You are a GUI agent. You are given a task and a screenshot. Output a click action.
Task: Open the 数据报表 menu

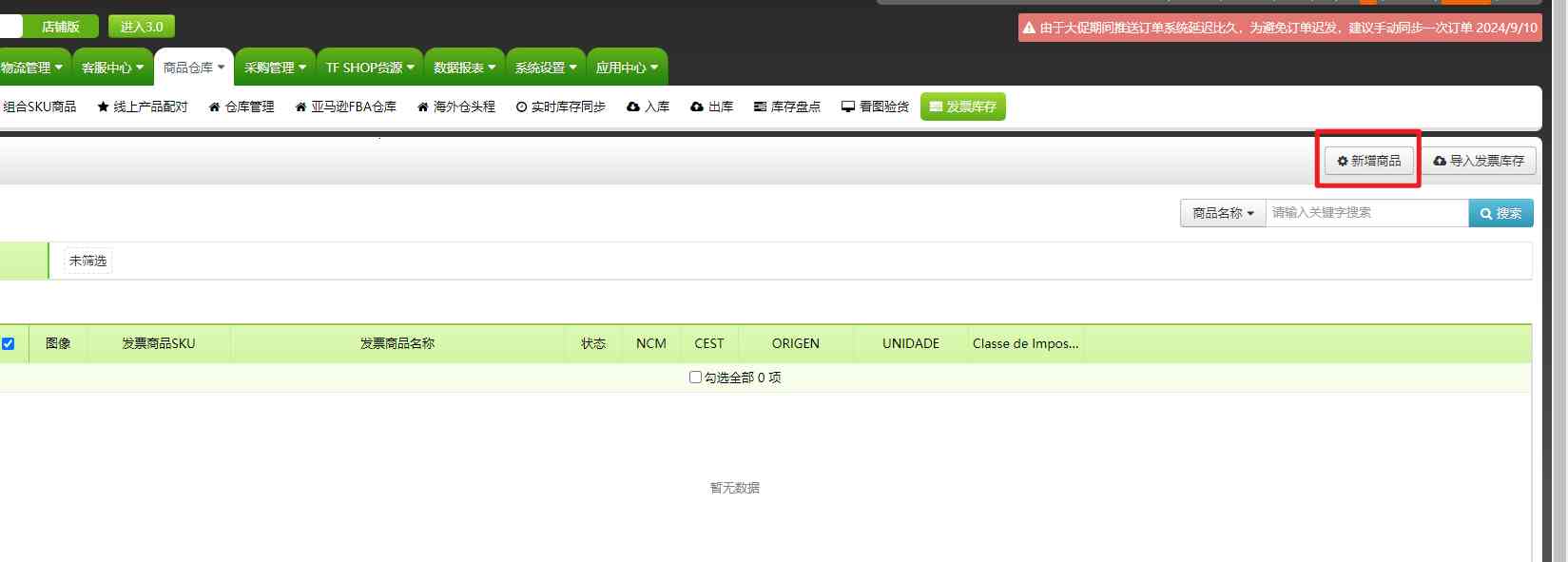click(464, 68)
